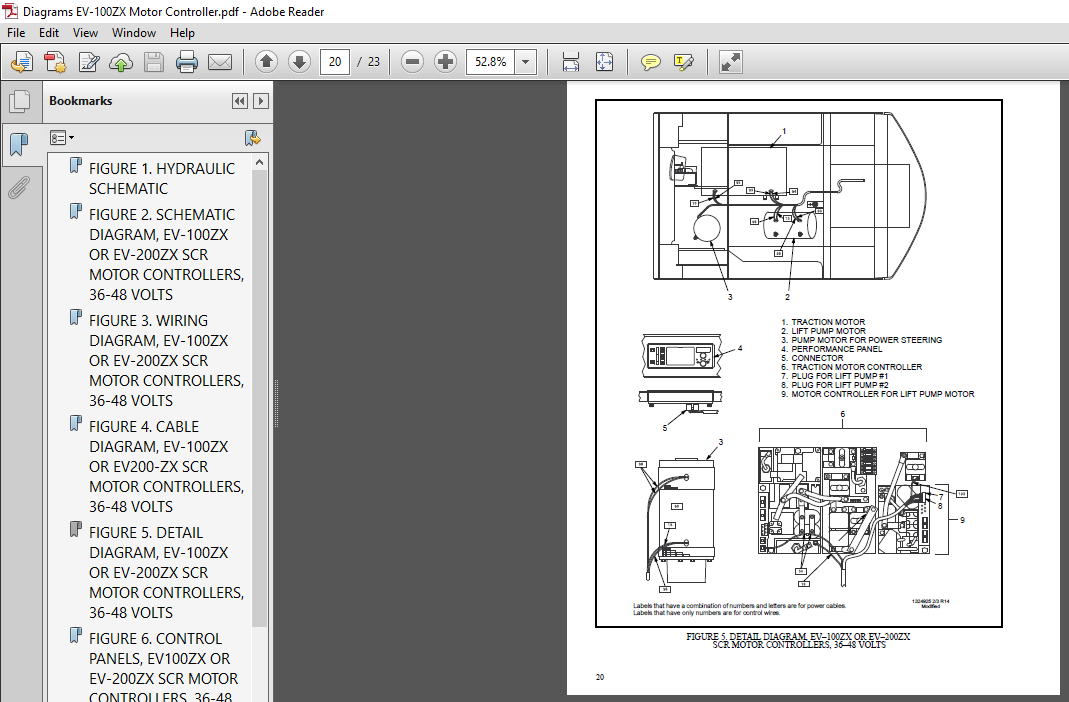Click the expand panel right arrow button
Screen dimensions: 1069x702
click(260, 101)
